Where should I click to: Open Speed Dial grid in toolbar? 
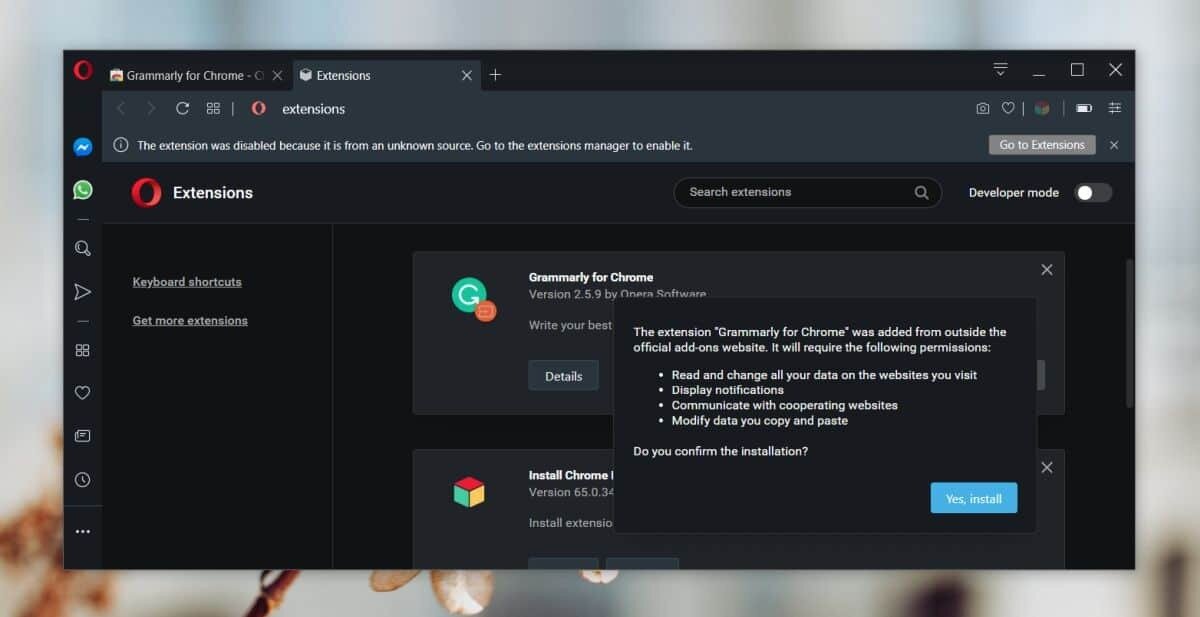(x=213, y=108)
